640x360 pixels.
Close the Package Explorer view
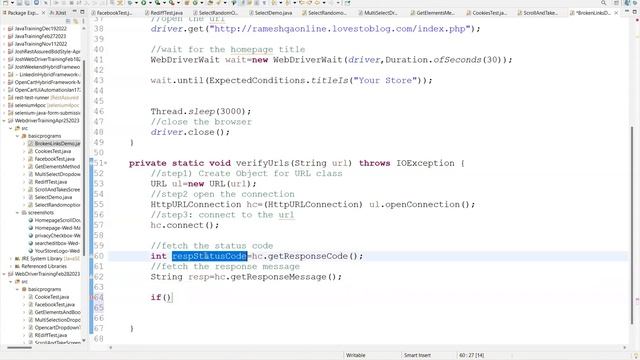click(x=44, y=13)
